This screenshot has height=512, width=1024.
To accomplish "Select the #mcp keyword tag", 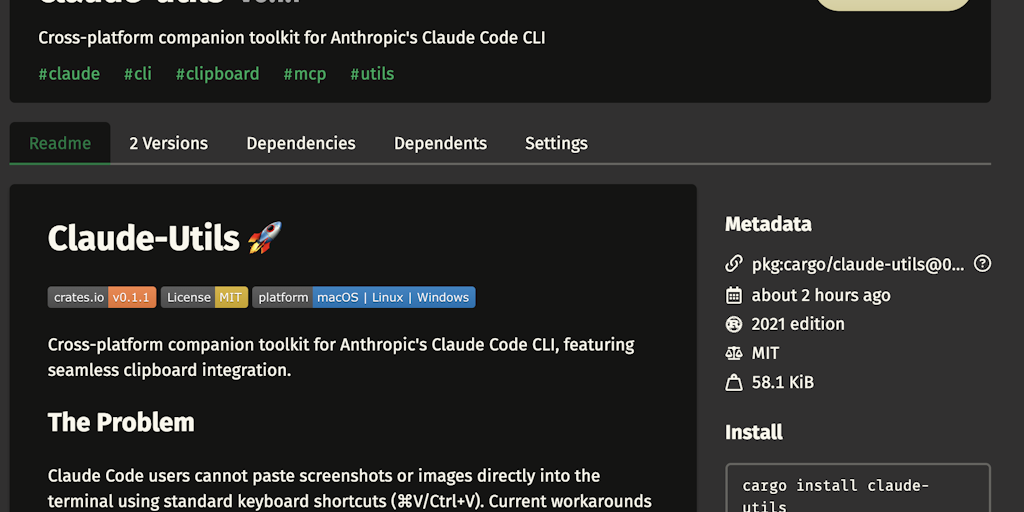I will (x=305, y=74).
